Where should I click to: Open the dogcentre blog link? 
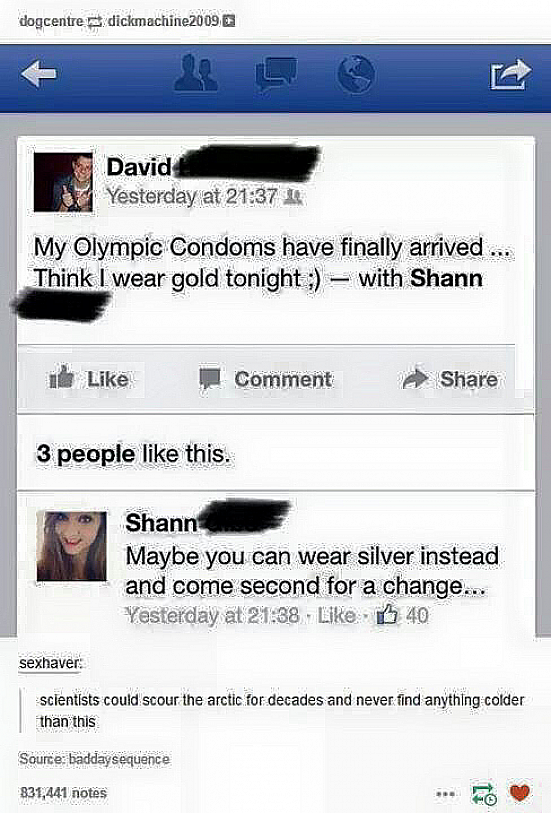tap(51, 21)
